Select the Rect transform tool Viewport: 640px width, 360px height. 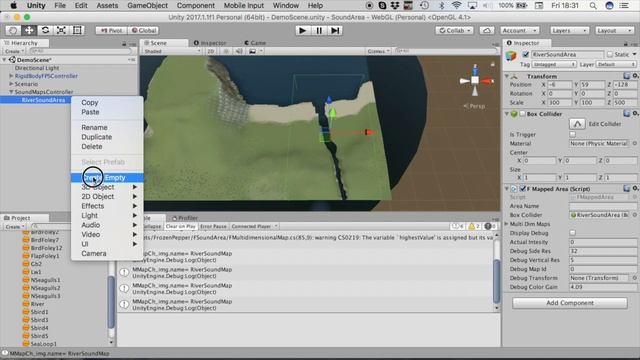[77, 30]
